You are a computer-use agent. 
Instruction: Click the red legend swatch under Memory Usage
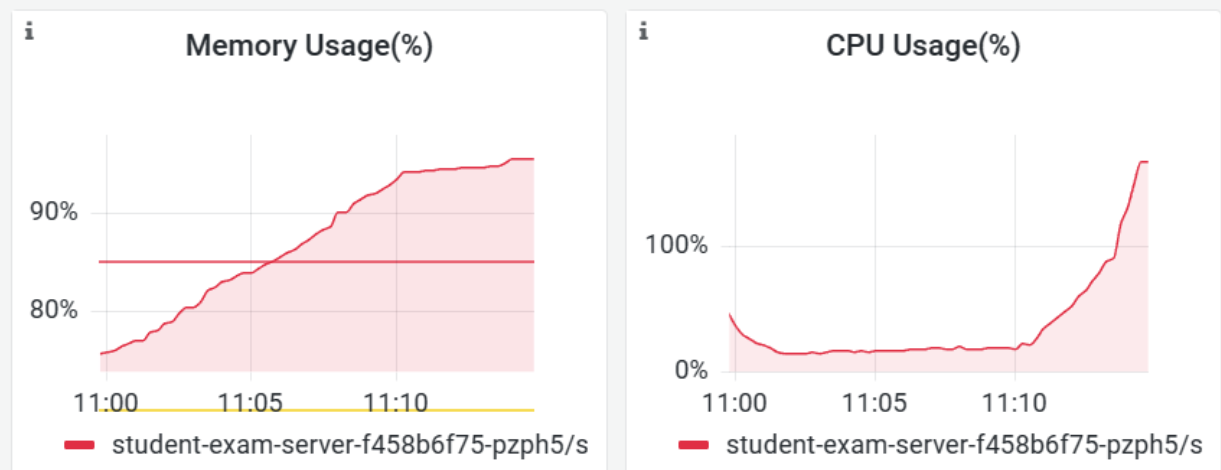pos(81,444)
